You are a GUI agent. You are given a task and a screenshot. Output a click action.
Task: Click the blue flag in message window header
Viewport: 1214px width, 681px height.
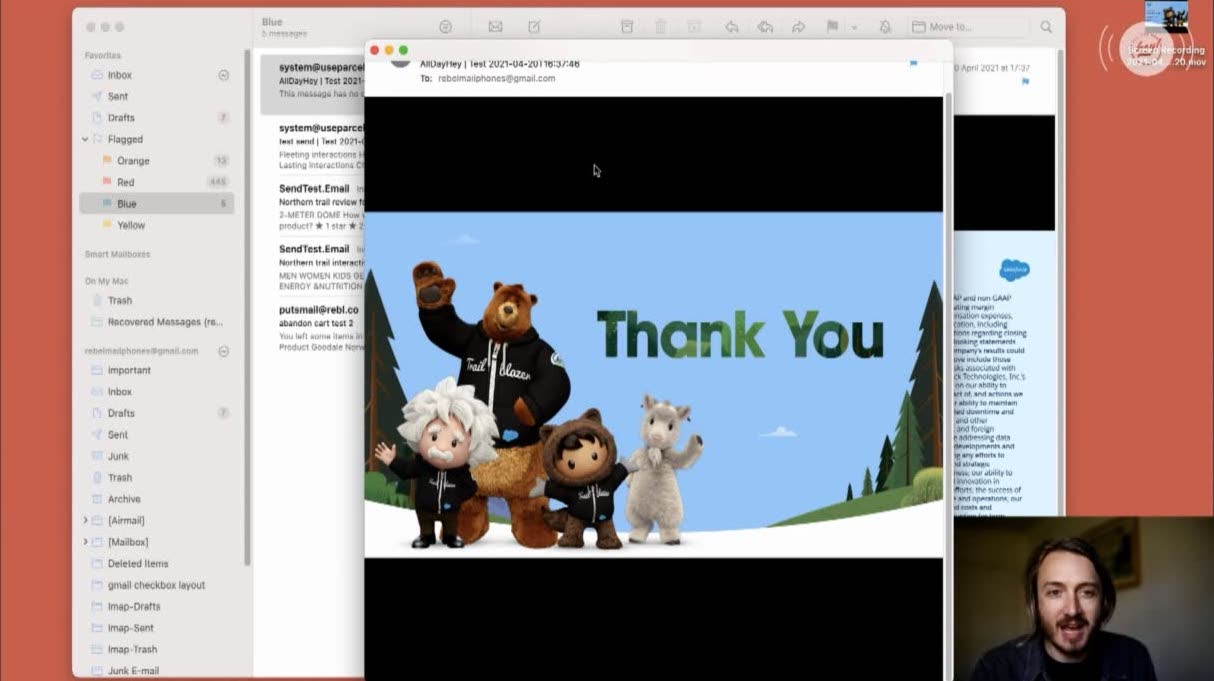[913, 63]
